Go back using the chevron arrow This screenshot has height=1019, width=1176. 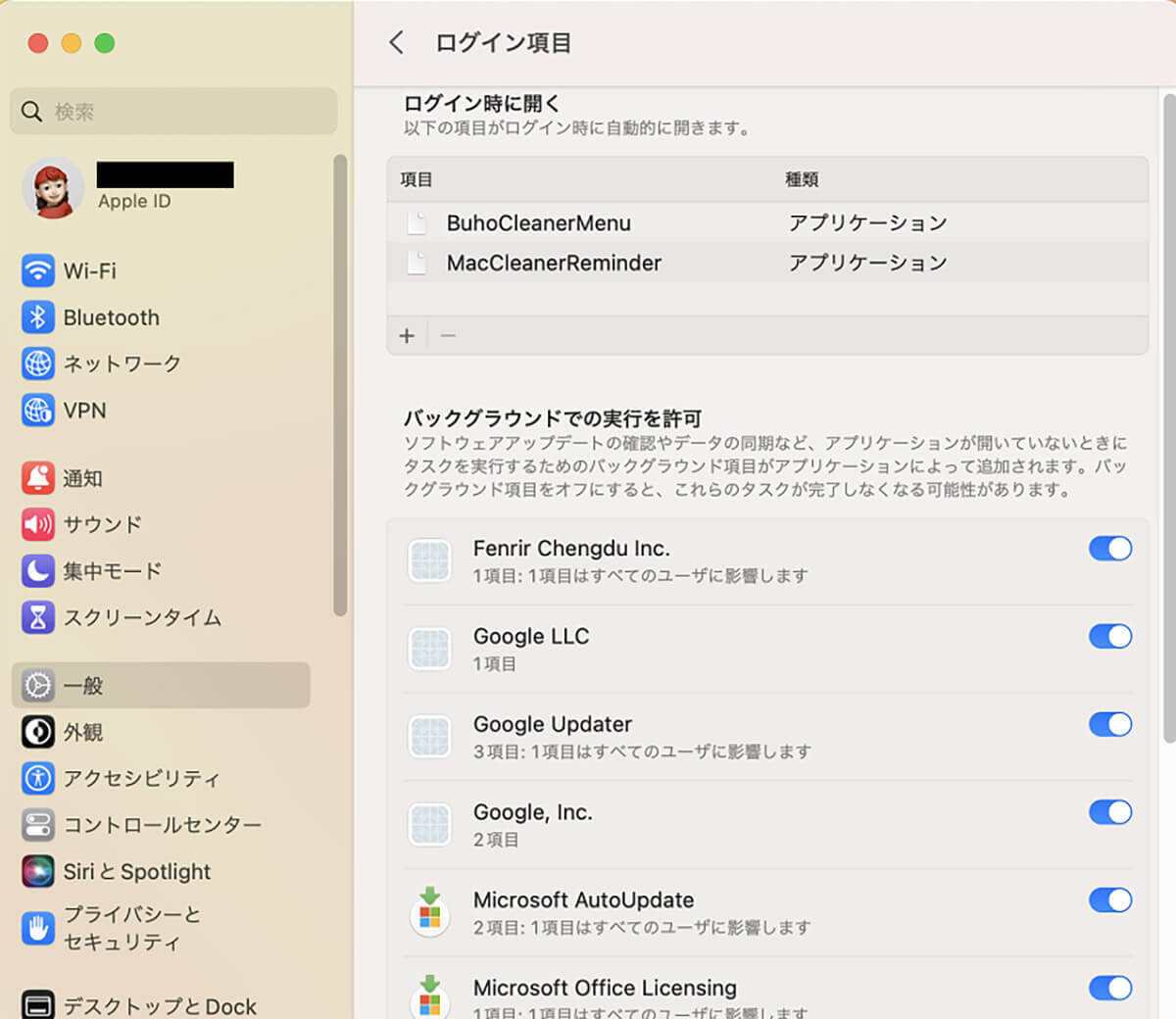(x=396, y=42)
